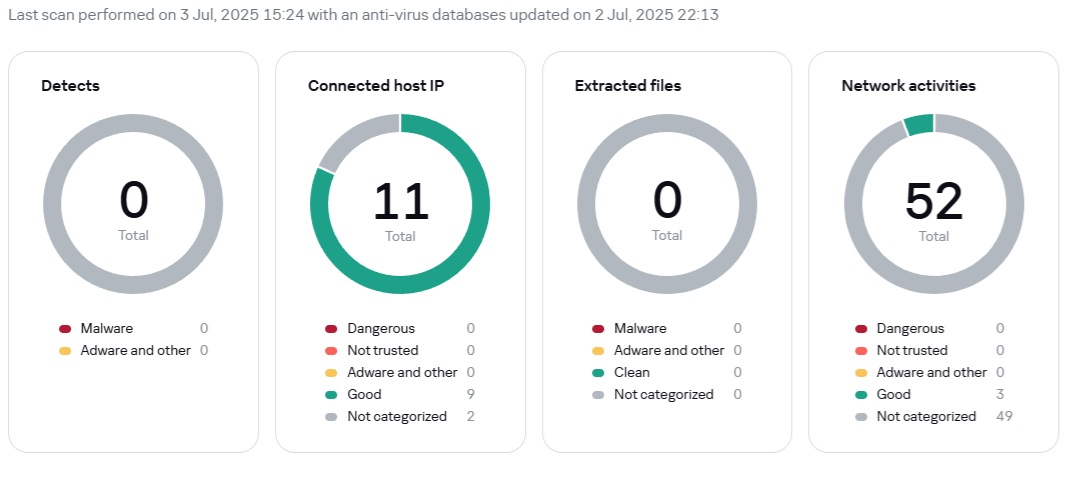Click Malware label in Extracted files card
The height and width of the screenshot is (477, 1082).
[x=640, y=329]
